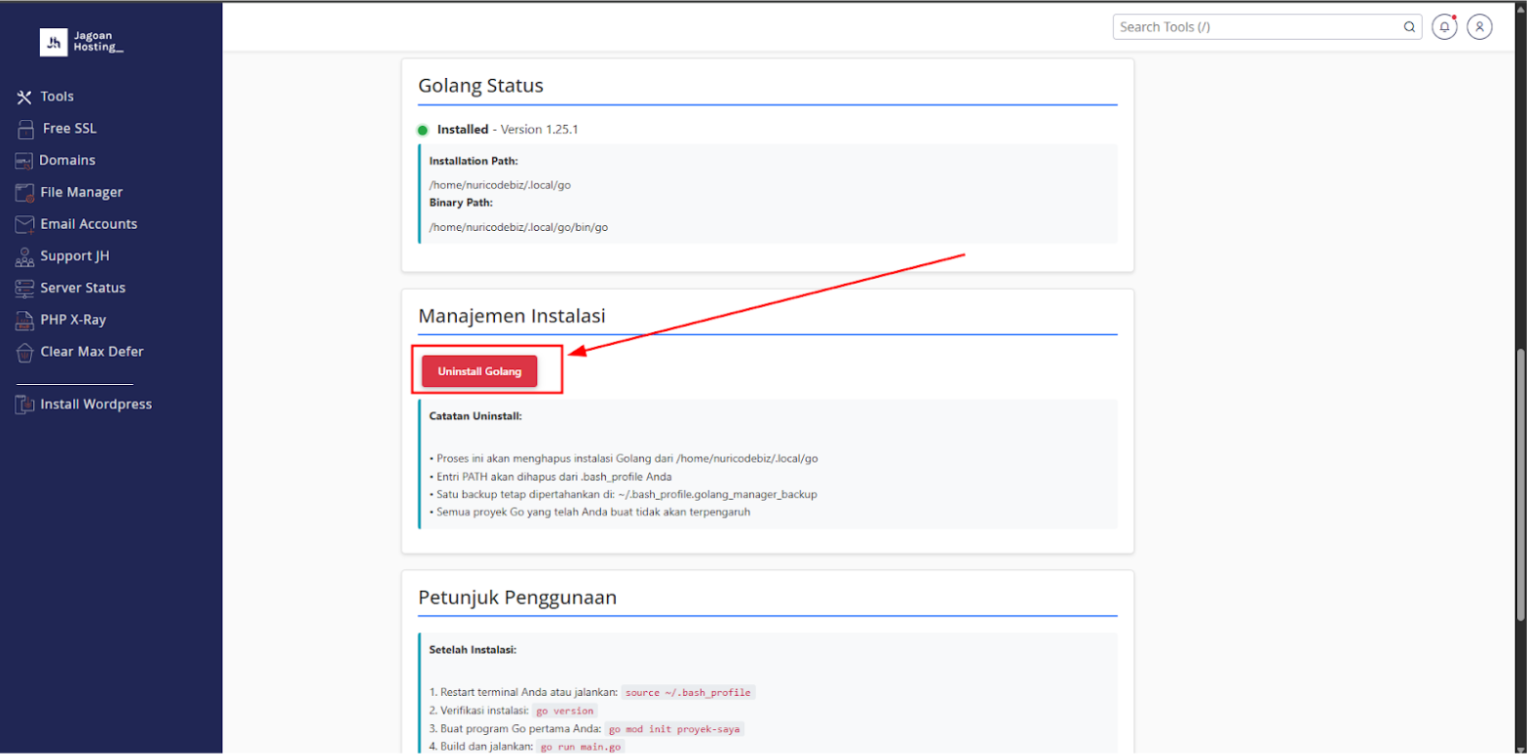This screenshot has height=755, width=1527.
Task: Select the Server Status menu label
Action: click(83, 288)
